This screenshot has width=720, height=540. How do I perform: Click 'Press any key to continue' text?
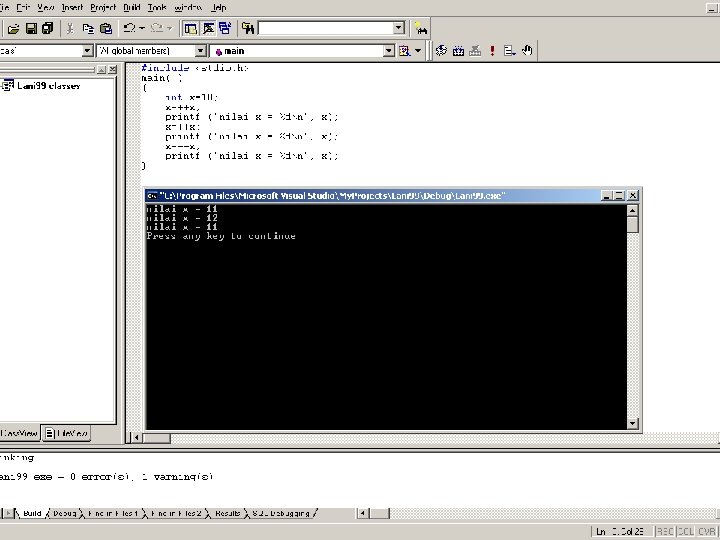(221, 236)
